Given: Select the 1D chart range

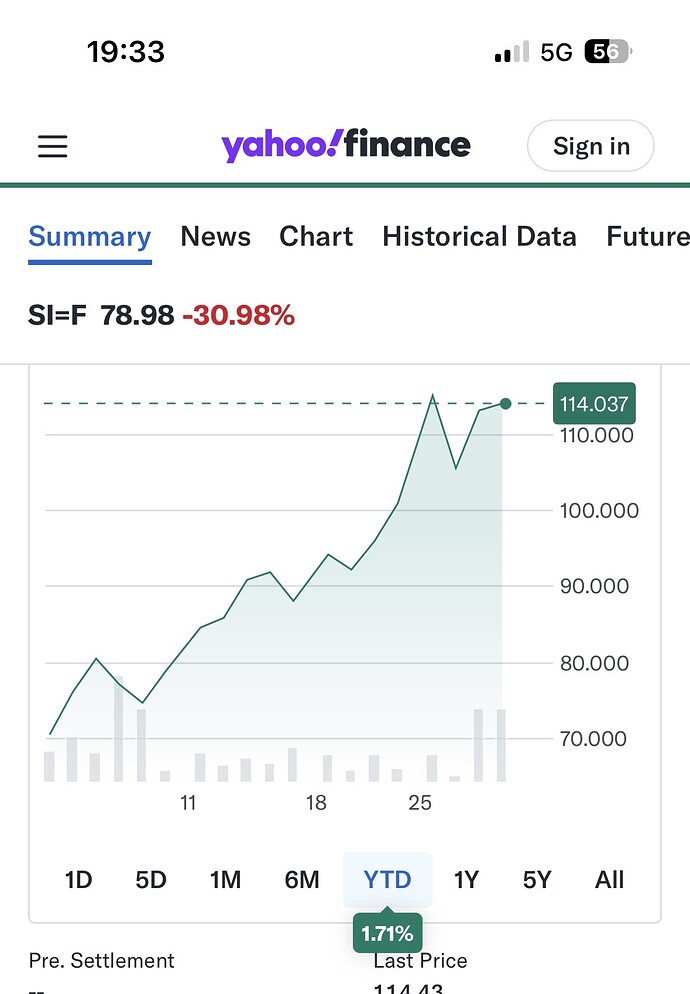Looking at the screenshot, I should [78, 880].
